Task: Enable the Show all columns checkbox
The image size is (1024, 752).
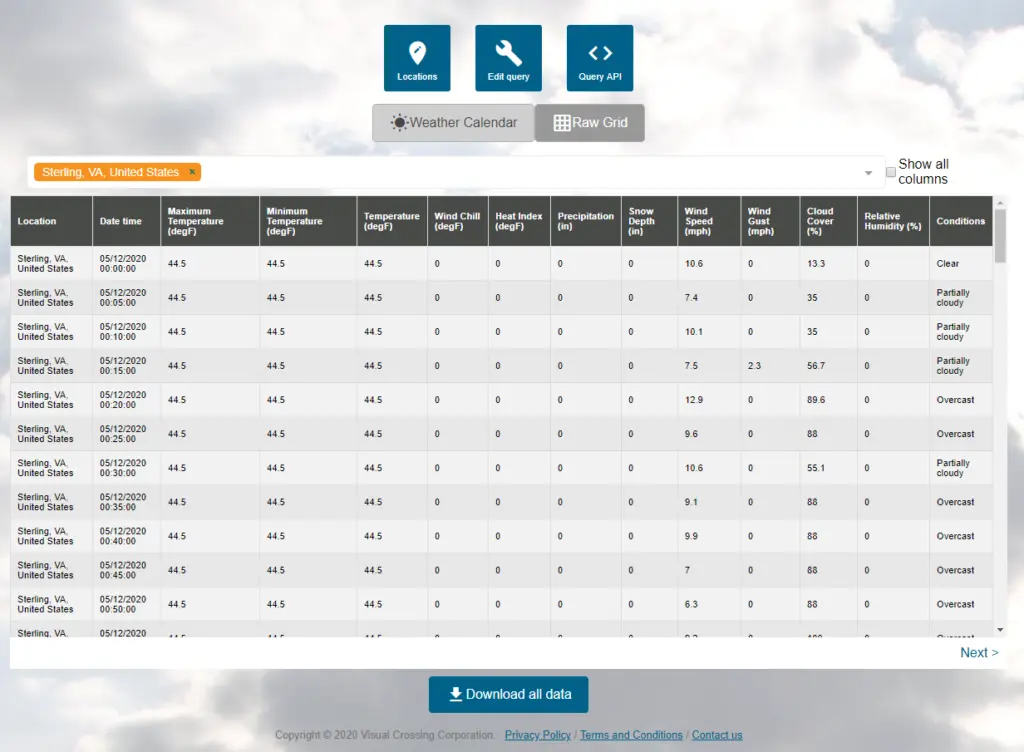Action: coord(891,172)
